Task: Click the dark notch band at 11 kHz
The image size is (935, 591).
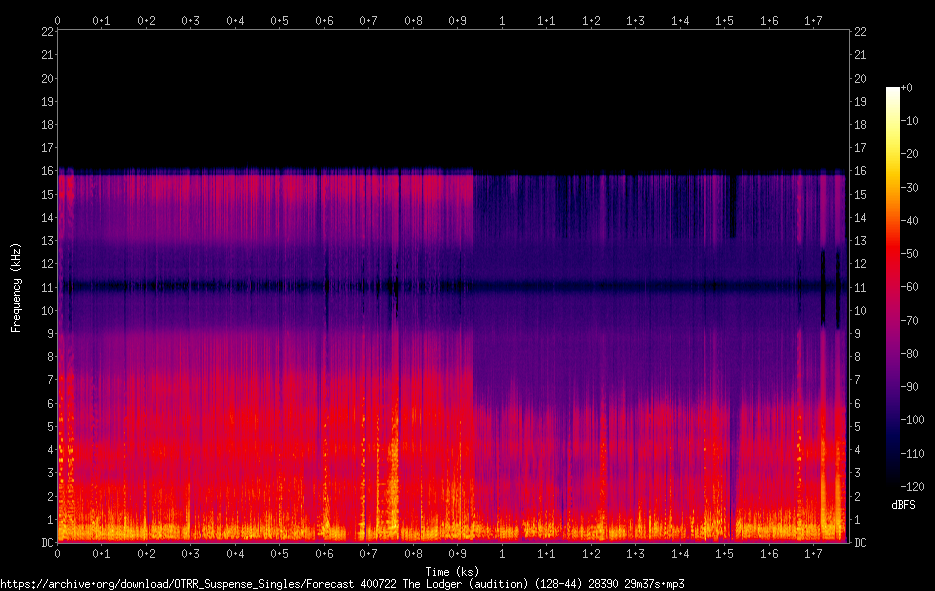Action: click(x=453, y=287)
